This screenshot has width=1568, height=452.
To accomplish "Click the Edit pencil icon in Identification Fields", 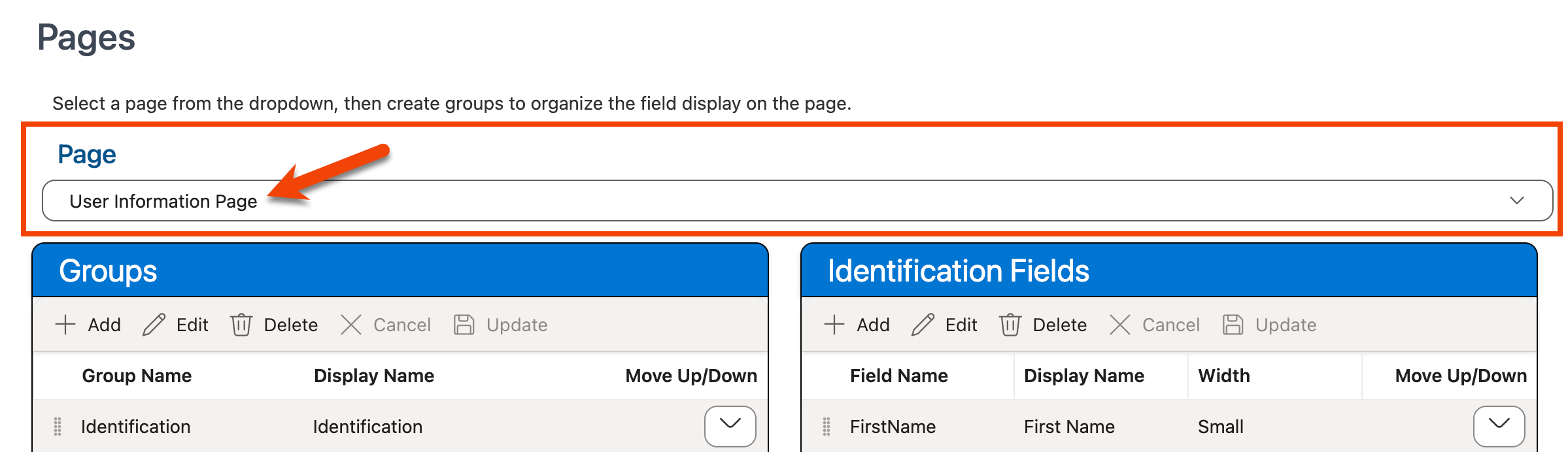I will pyautogui.click(x=923, y=325).
